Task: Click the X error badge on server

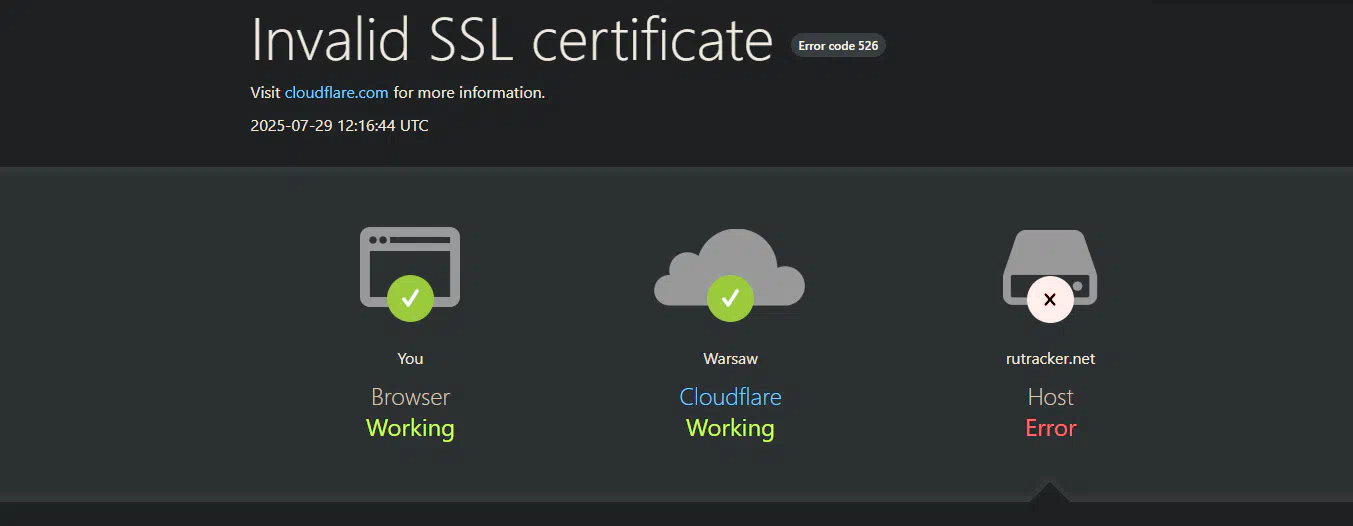Action: pos(1050,299)
